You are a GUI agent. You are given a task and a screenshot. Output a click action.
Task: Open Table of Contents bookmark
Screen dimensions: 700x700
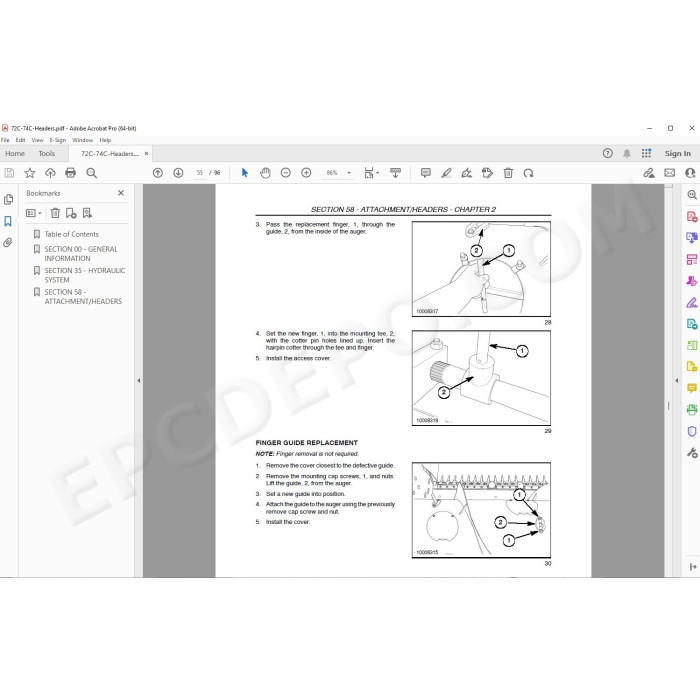(71, 234)
